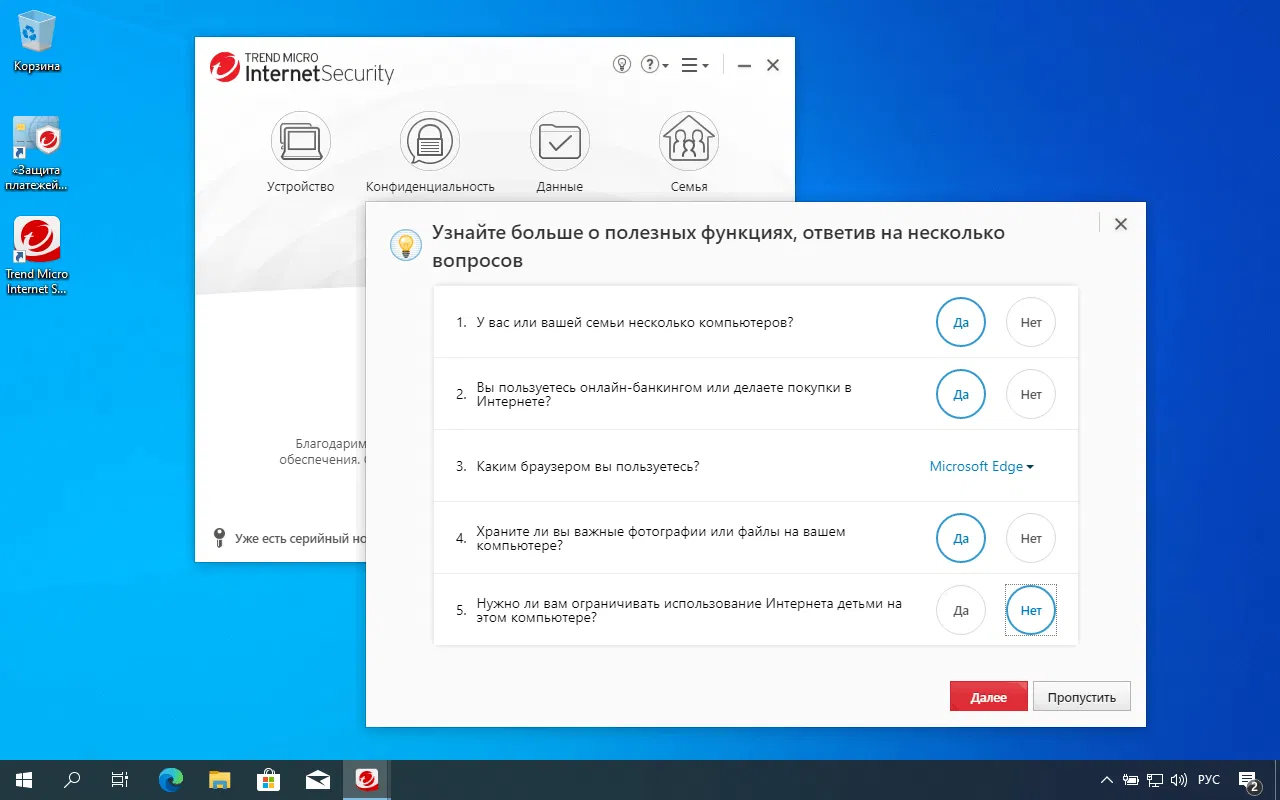Screen dimensions: 1280x800
Task: Launch Microsoft Edge from the taskbar
Action: tap(171, 780)
